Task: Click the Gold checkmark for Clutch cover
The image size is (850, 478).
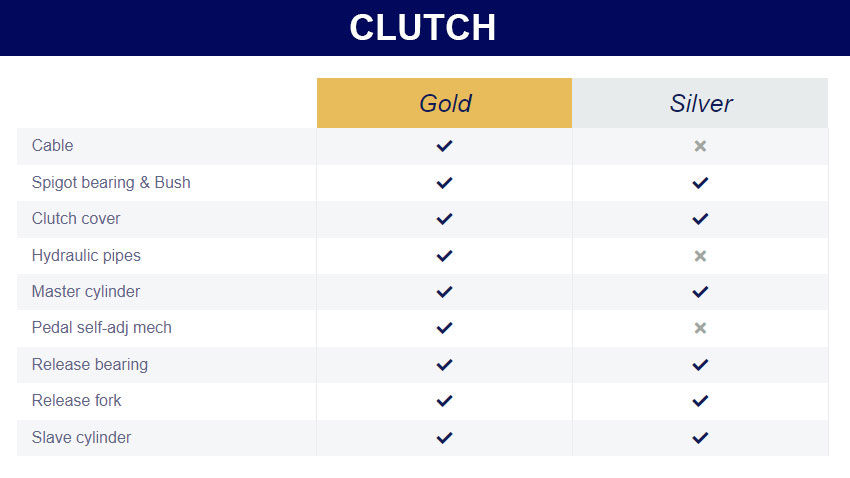Action: pos(444,219)
